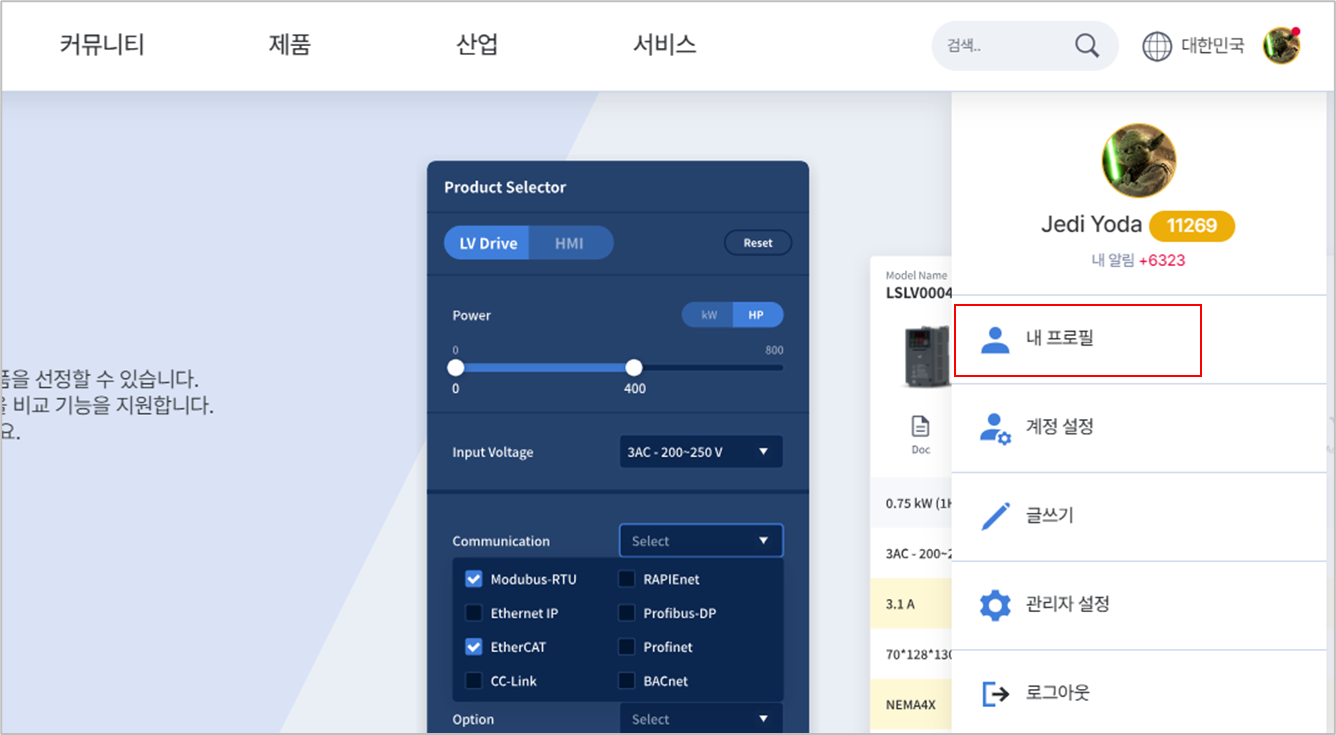The height and width of the screenshot is (735, 1336).
Task: Uncheck the EtherCAT communication option
Action: pyautogui.click(x=473, y=647)
